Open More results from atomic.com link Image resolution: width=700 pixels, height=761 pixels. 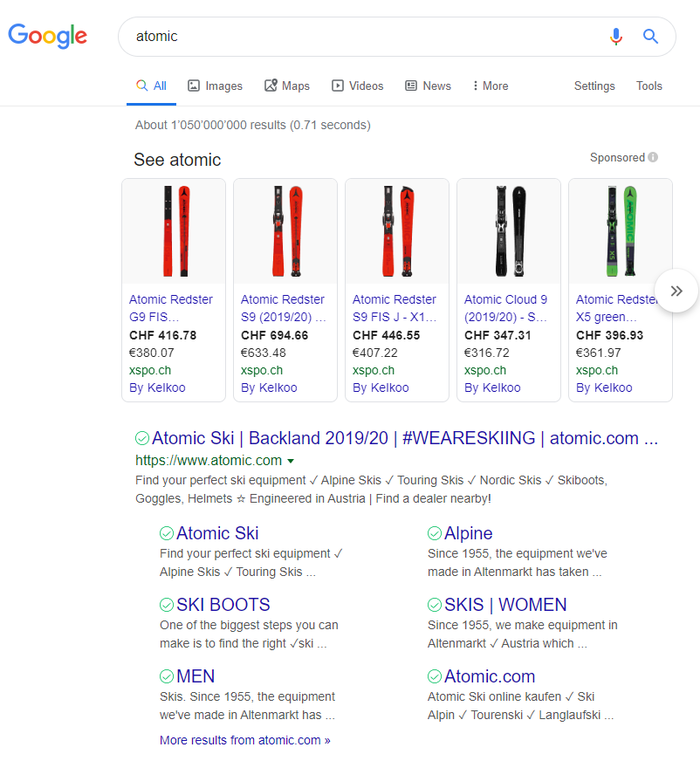(x=245, y=740)
